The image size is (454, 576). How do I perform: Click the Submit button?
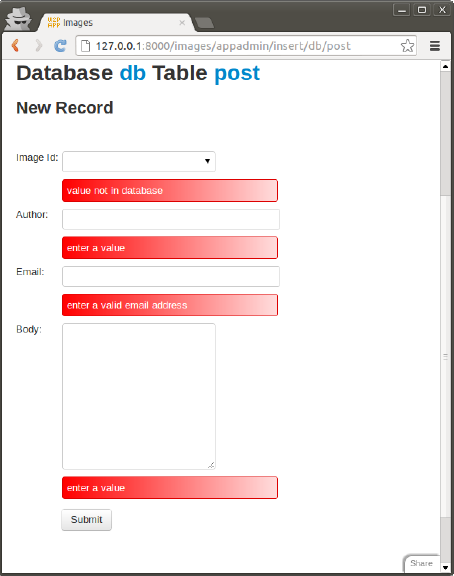tap(86, 519)
